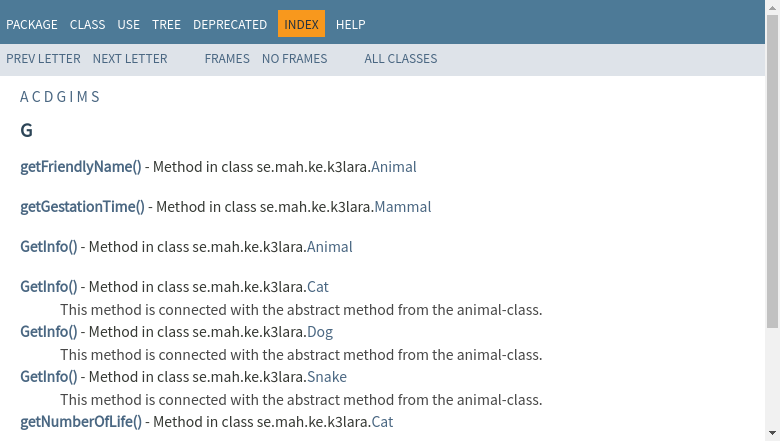This screenshot has height=441, width=780.
Task: Open the PACKAGE navigation link
Action: tap(32, 24)
